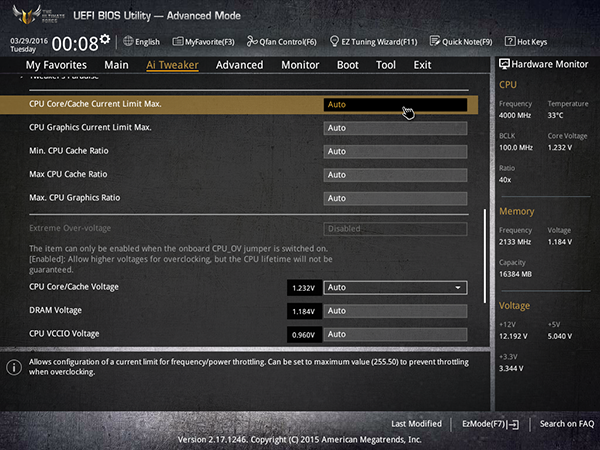Image resolution: width=600 pixels, height=450 pixels.
Task: Switch to the Boot tab
Action: (x=347, y=65)
